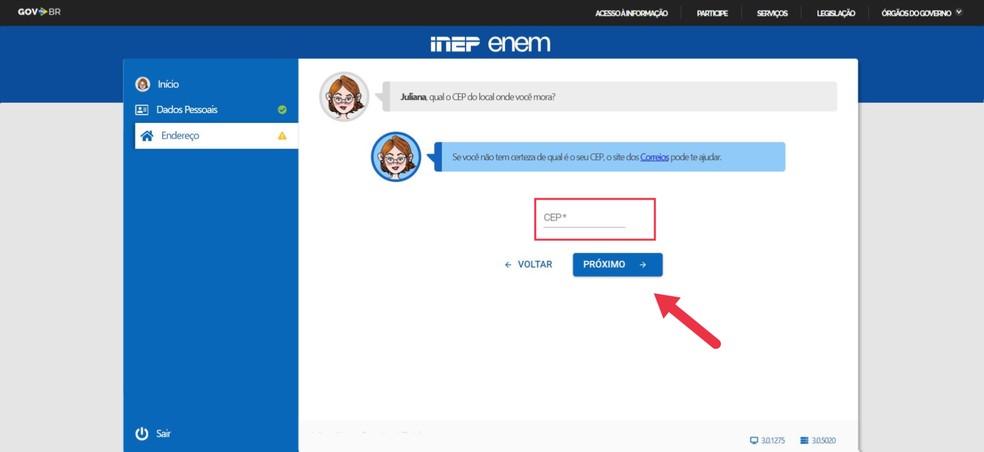Click the avatar icon beside Início
The width and height of the screenshot is (984, 452).
[x=143, y=84]
